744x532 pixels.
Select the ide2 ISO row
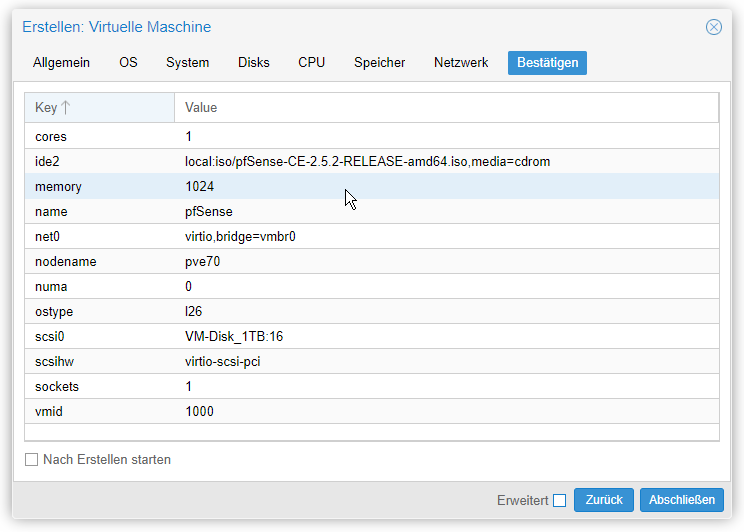point(372,161)
